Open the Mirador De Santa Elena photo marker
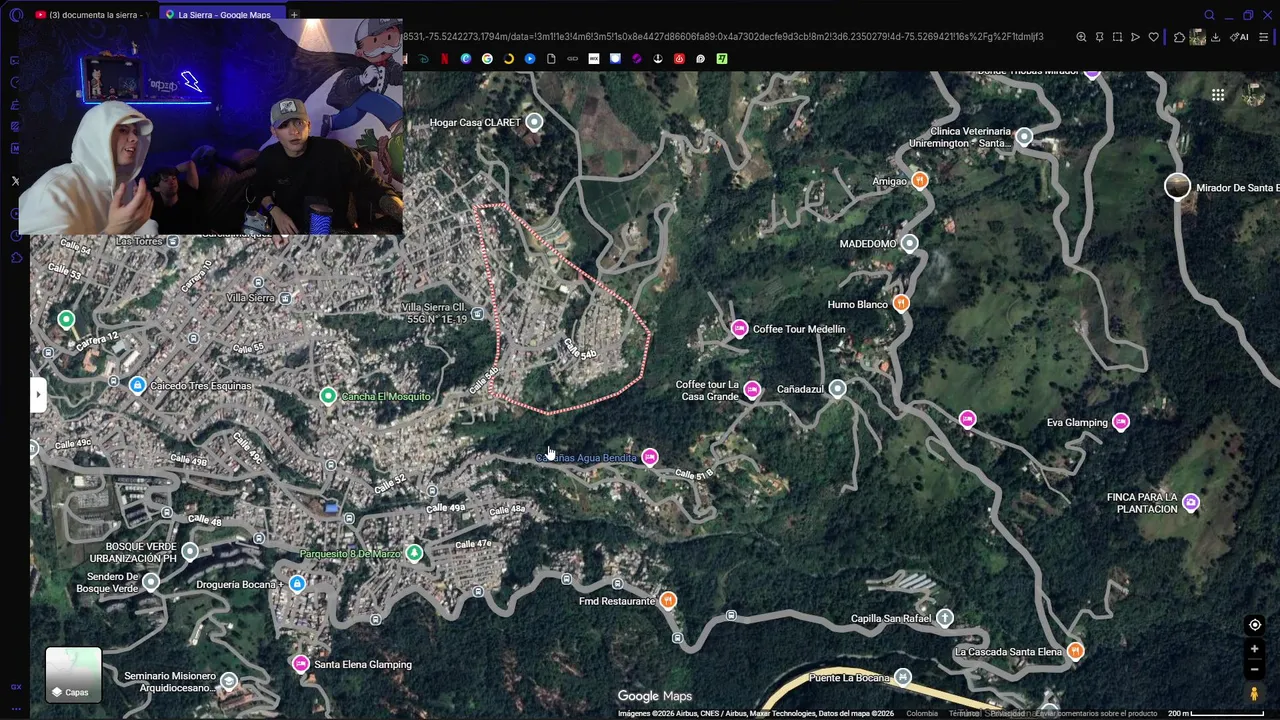Viewport: 1280px width, 720px height. click(x=1178, y=186)
